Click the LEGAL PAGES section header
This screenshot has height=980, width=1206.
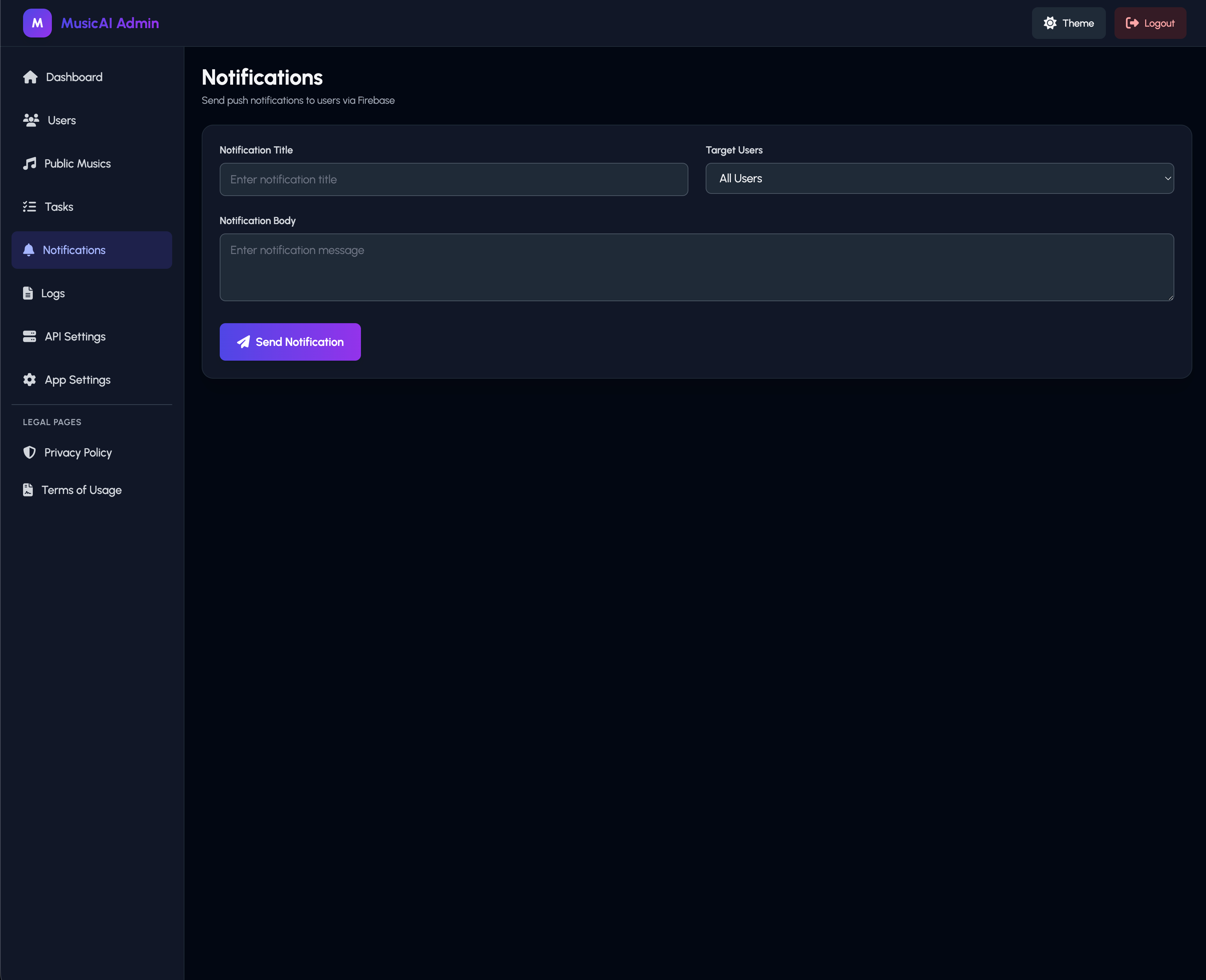pyautogui.click(x=52, y=422)
